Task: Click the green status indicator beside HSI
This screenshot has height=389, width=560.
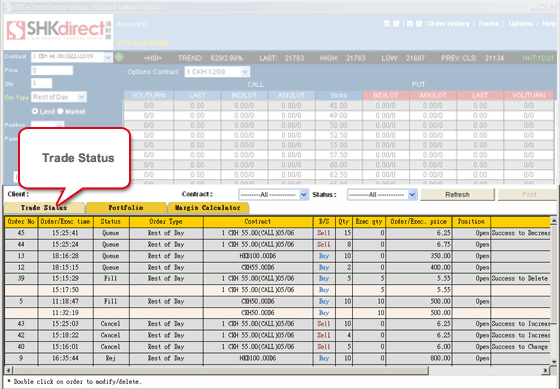Action: coord(119,57)
